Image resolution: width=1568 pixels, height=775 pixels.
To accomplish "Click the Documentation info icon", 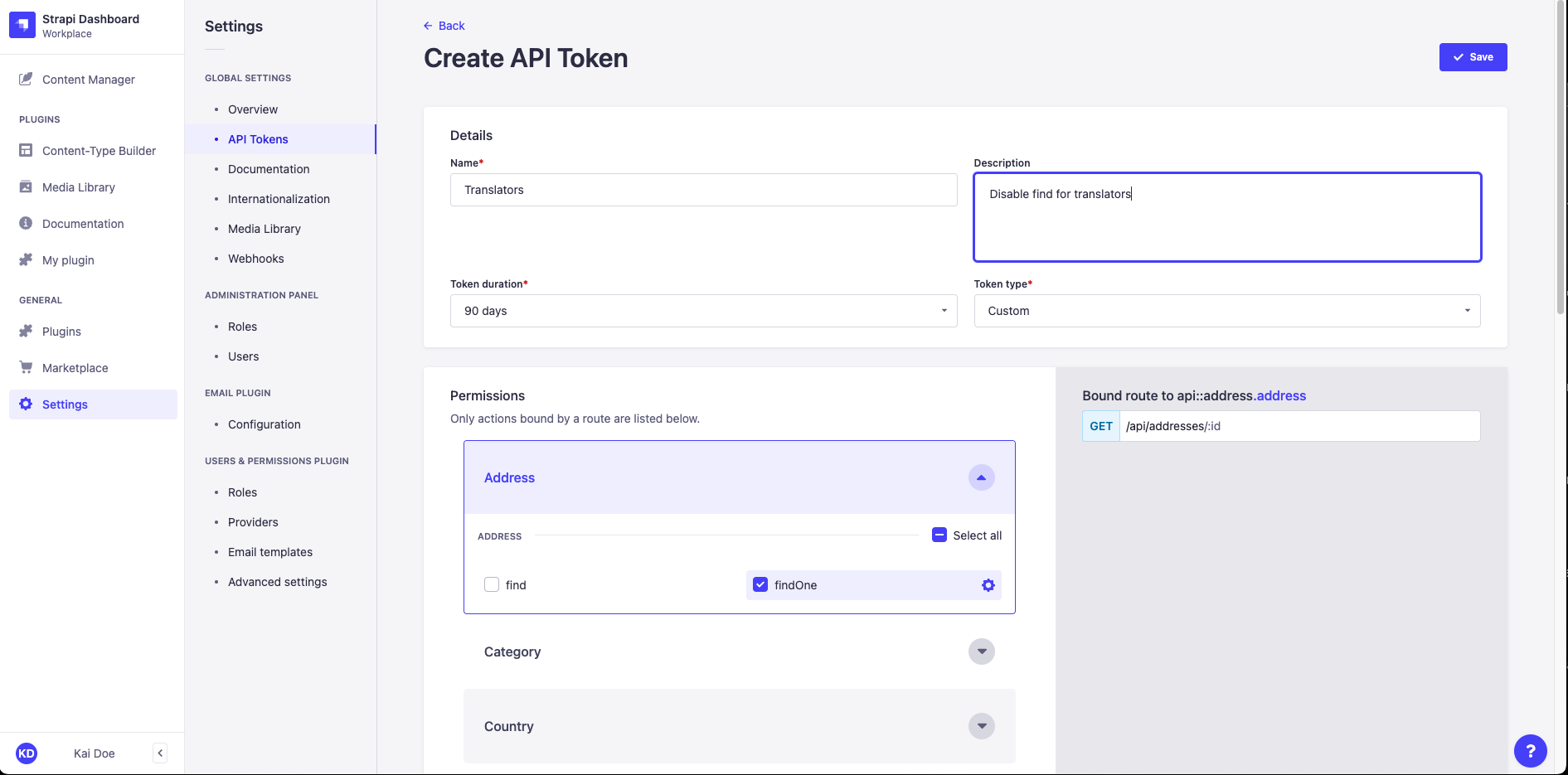I will coord(25,223).
